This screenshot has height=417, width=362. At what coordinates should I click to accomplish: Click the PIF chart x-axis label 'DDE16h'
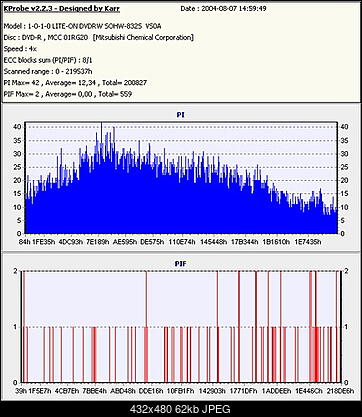click(x=151, y=391)
